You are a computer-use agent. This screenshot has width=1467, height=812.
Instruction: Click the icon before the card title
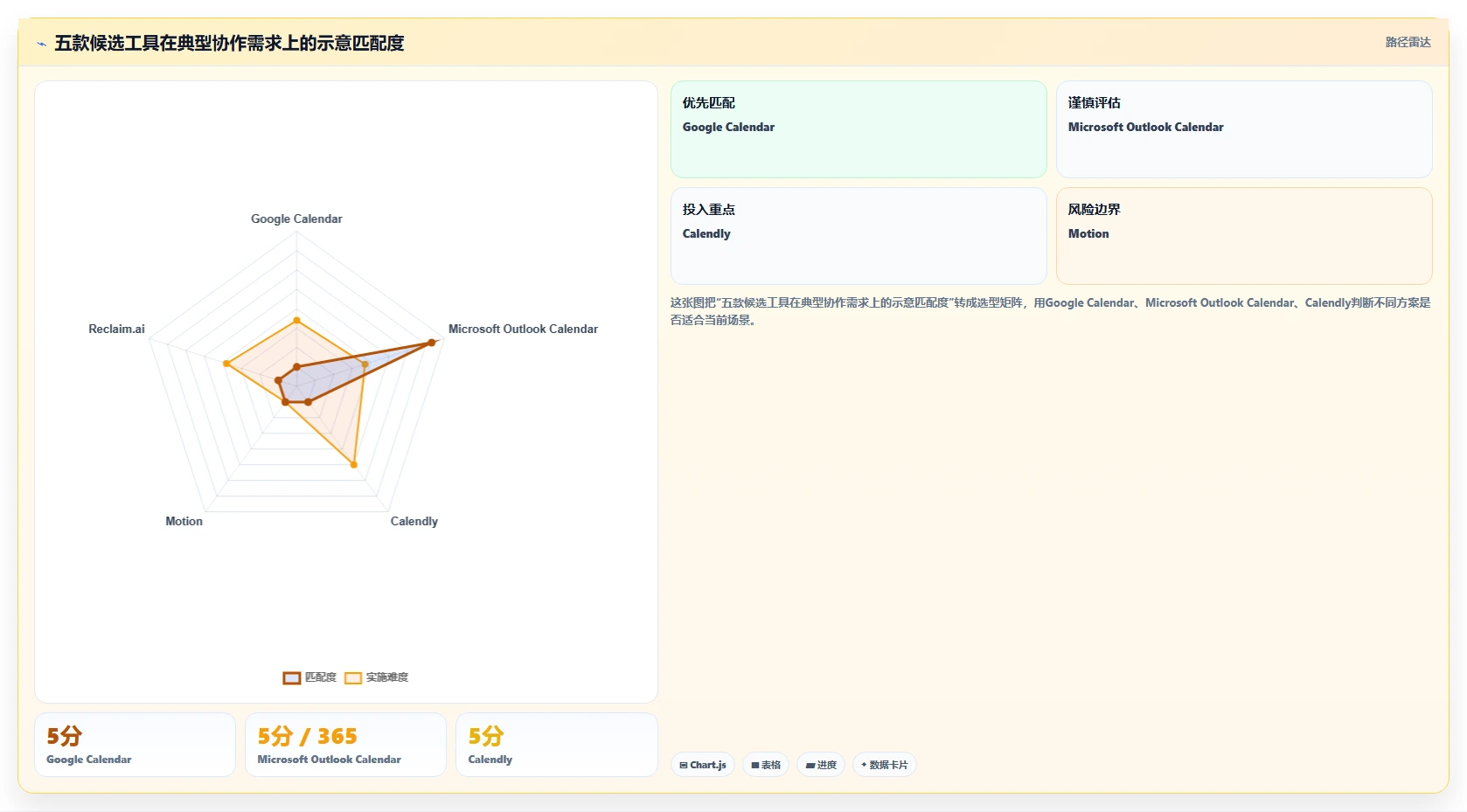(41, 43)
